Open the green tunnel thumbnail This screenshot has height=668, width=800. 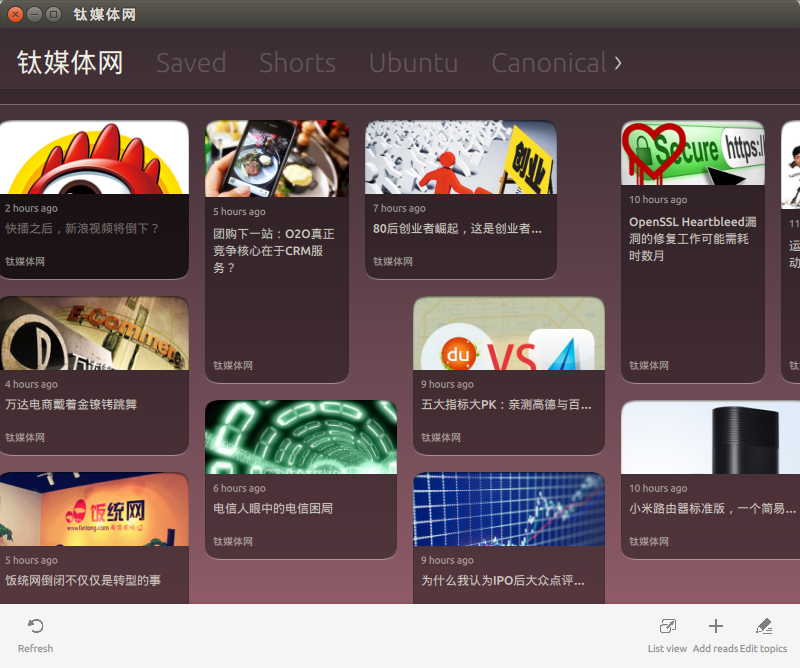pyautogui.click(x=301, y=437)
